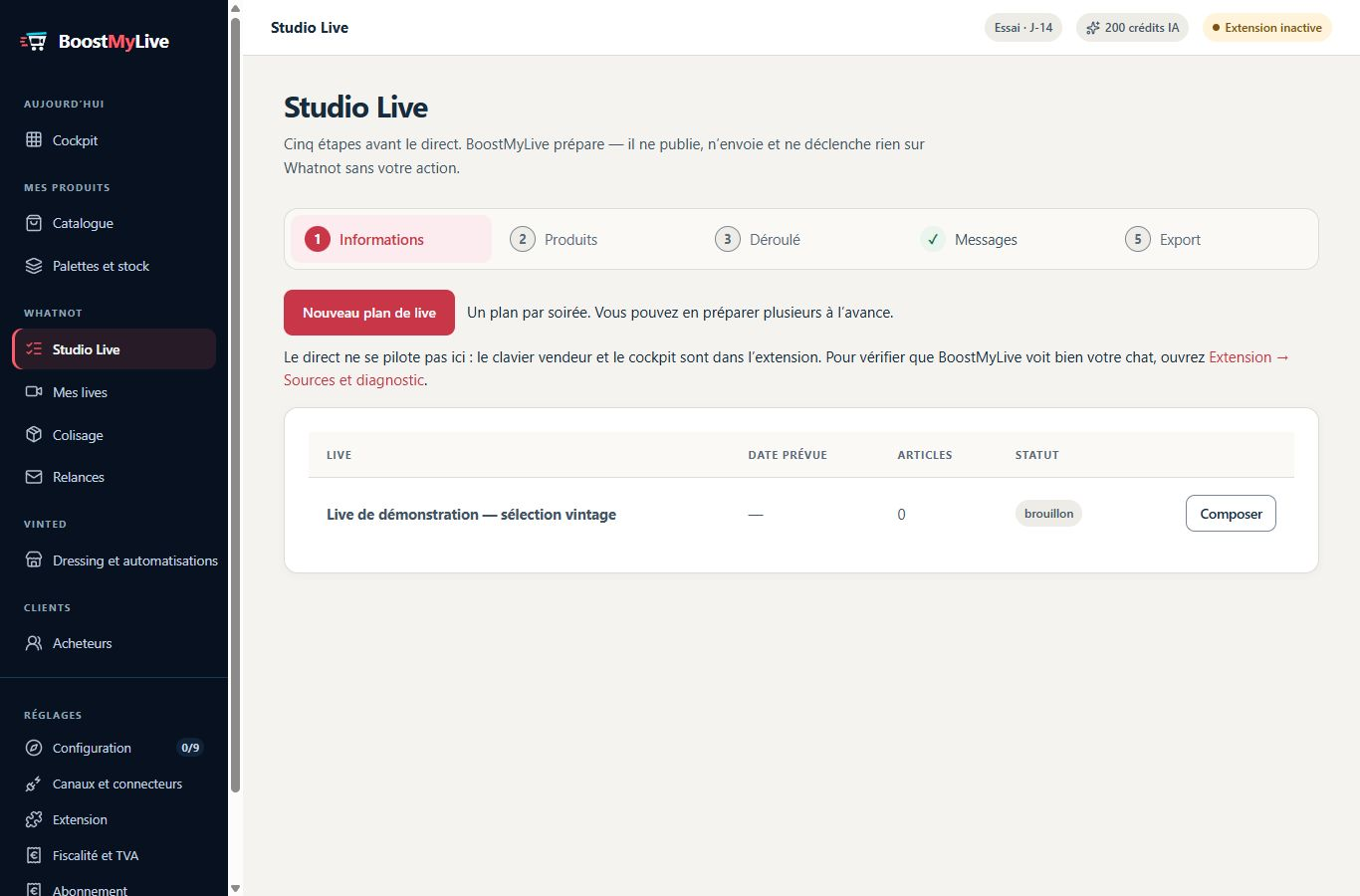Click the Canaux et connecteurs plug icon
Image resolution: width=1360 pixels, height=896 pixels.
click(x=34, y=784)
